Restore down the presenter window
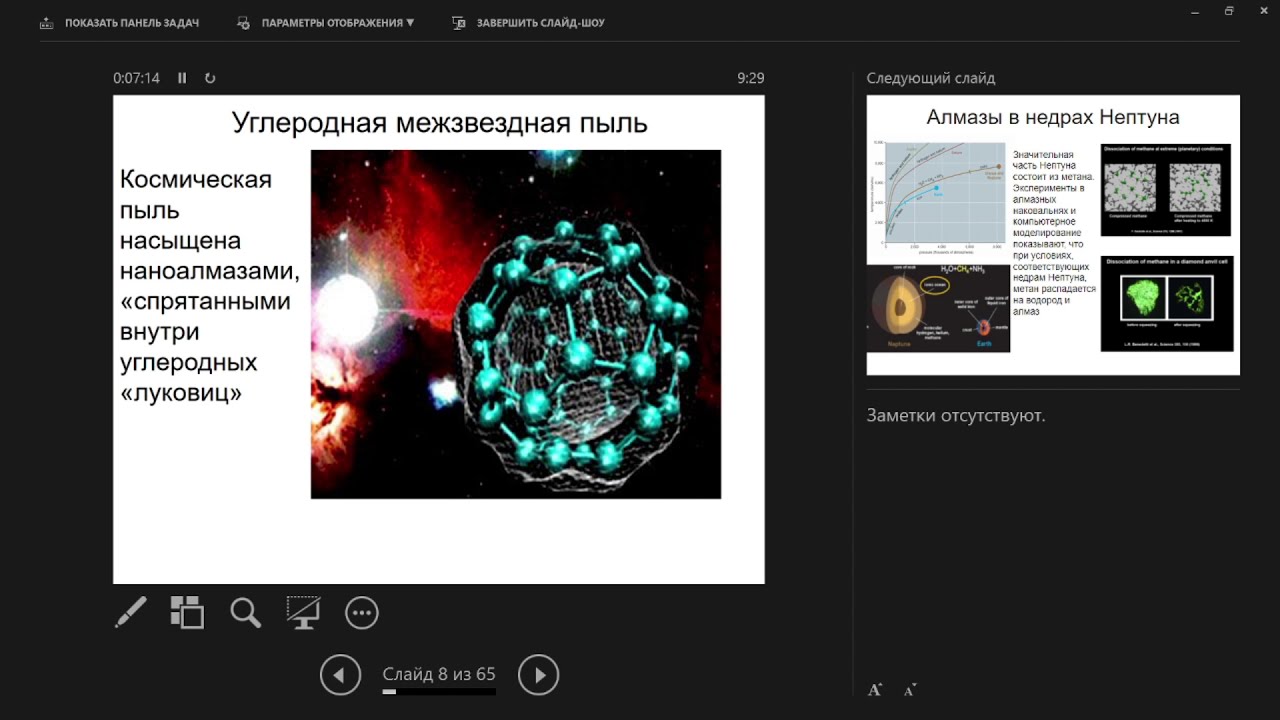Viewport: 1280px width, 720px height. 1229,11
